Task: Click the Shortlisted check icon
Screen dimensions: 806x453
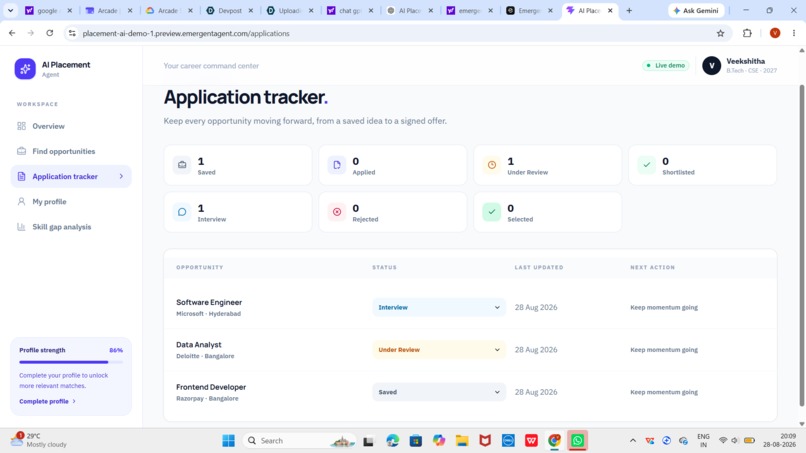Action: coord(647,165)
